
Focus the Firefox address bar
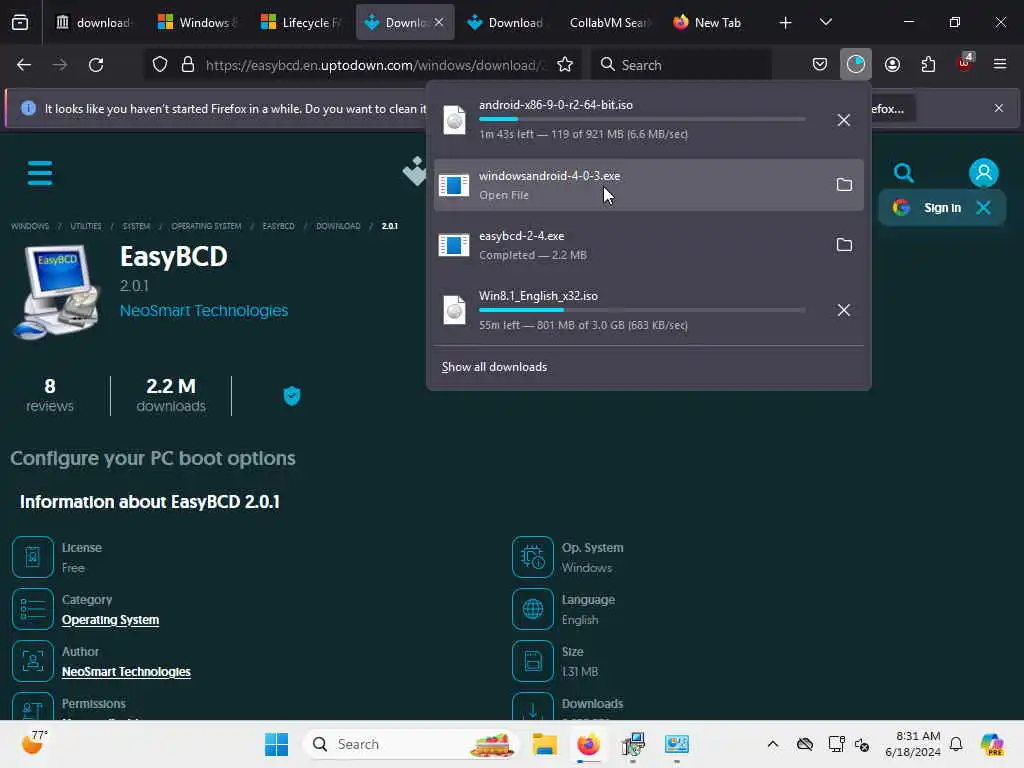pos(372,65)
